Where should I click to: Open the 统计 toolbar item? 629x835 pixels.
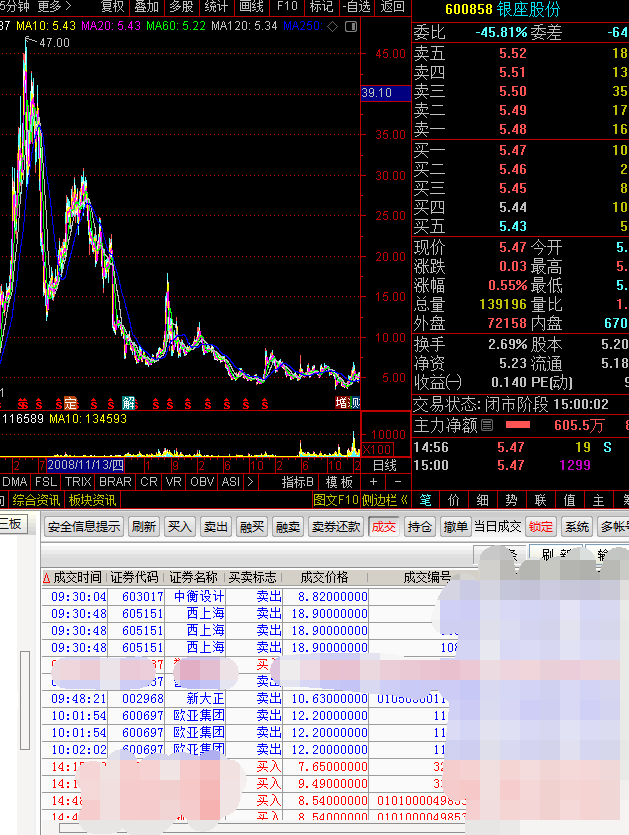[216, 6]
